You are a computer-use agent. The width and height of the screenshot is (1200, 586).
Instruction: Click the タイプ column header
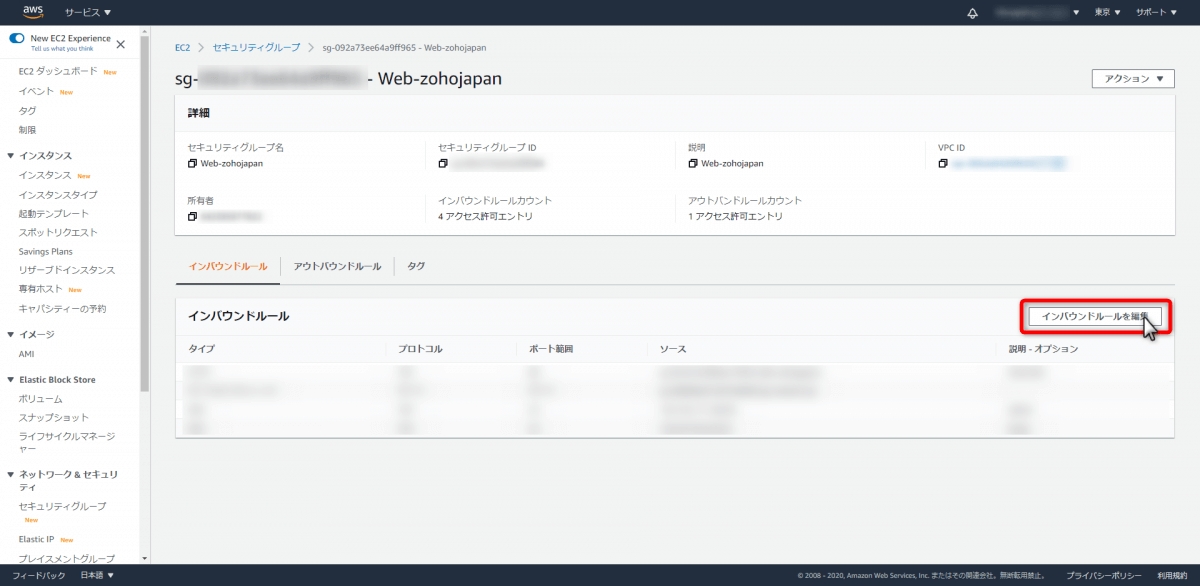(201, 349)
